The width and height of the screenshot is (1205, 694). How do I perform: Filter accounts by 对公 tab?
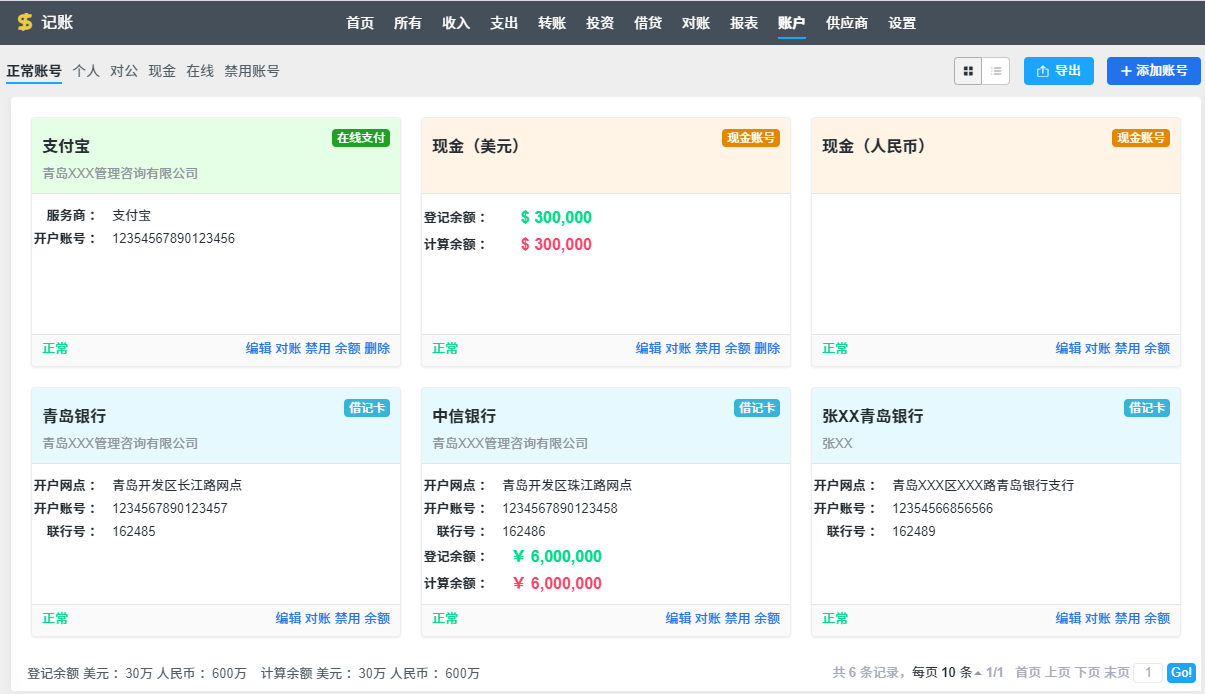pyautogui.click(x=124, y=71)
